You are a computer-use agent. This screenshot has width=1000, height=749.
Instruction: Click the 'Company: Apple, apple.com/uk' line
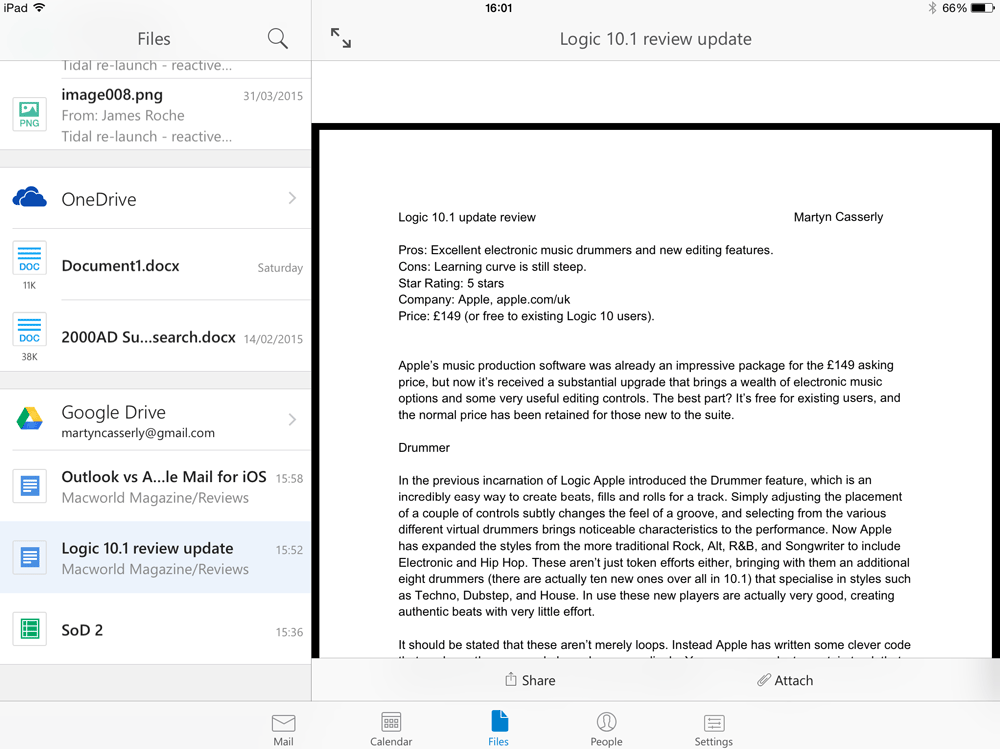coord(484,300)
